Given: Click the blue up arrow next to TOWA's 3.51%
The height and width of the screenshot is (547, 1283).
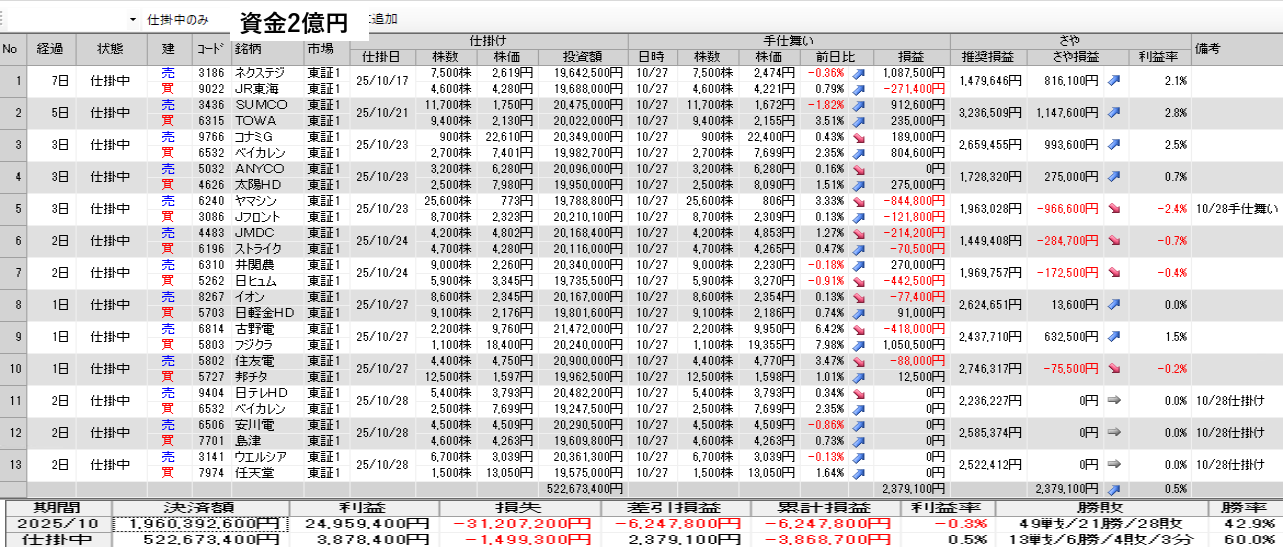Looking at the screenshot, I should click(859, 121).
